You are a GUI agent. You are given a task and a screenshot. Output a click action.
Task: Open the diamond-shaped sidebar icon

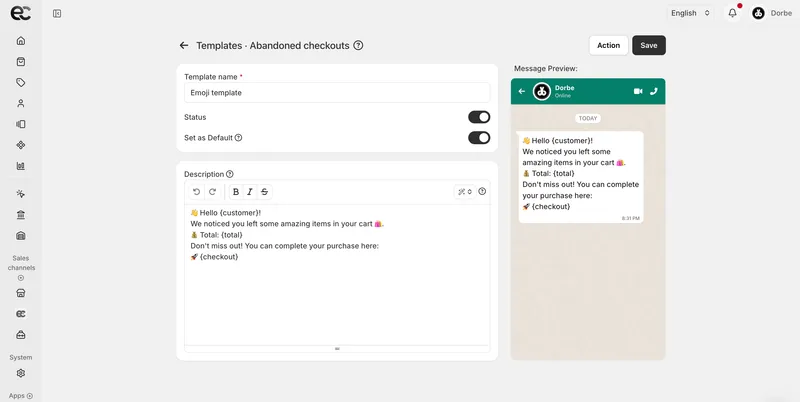pos(20,145)
